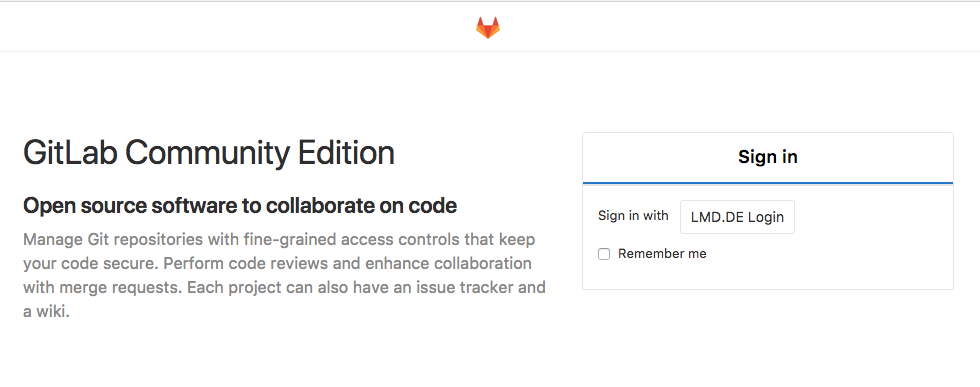Click the empty area below Remember me

coord(768,275)
